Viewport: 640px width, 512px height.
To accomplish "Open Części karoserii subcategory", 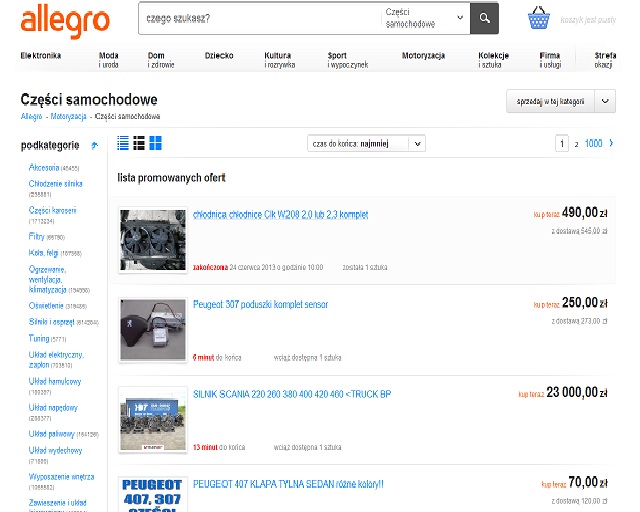I will click(x=52, y=210).
